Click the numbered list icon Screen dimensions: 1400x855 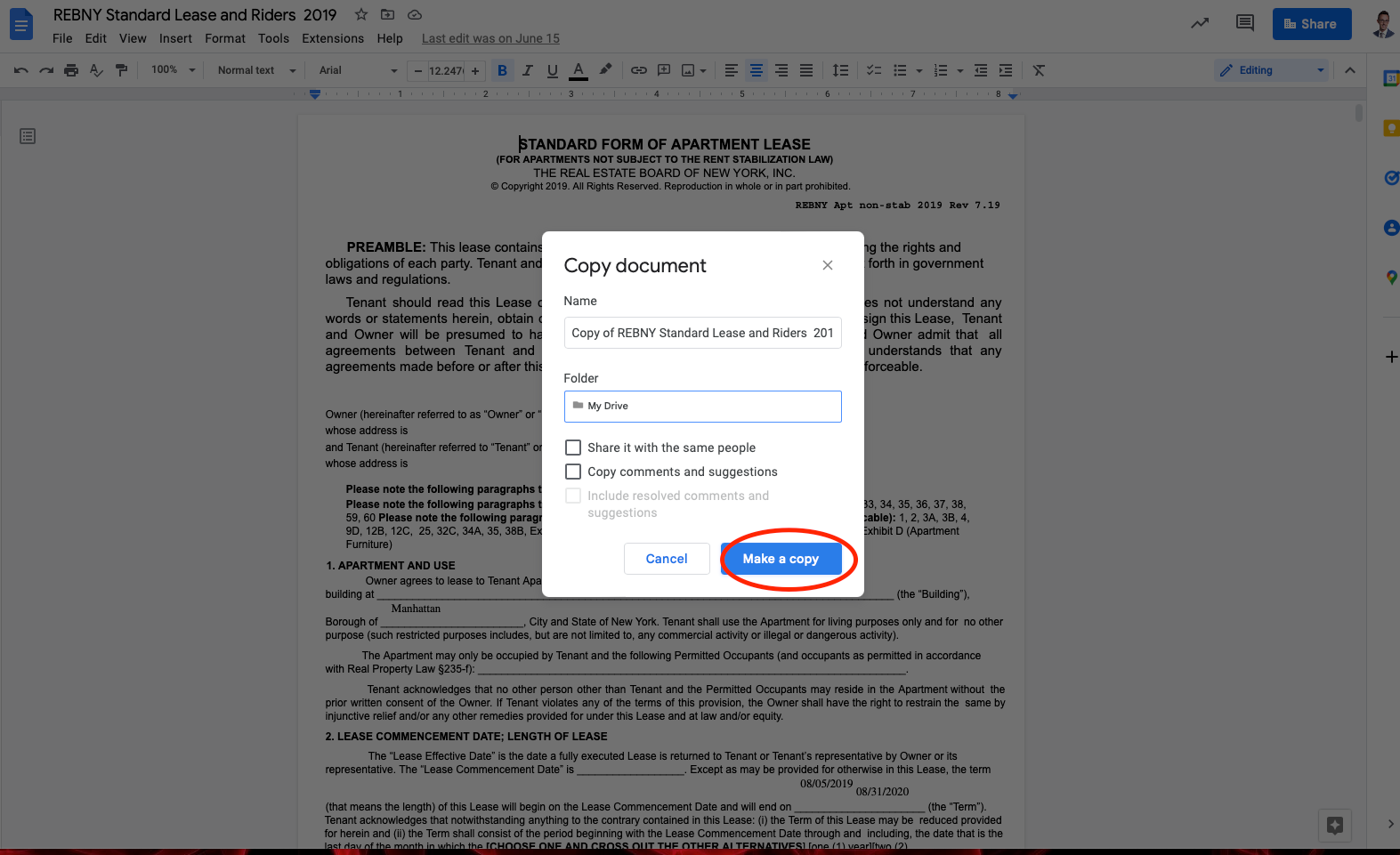coord(941,70)
